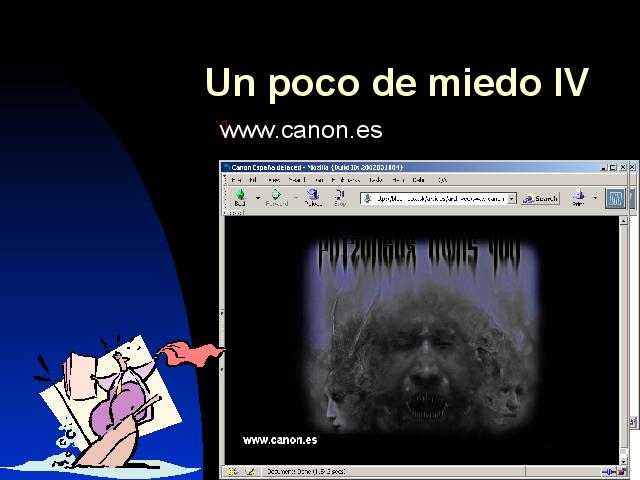
Task: Click the Forward navigation arrow icon
Action: [276, 196]
